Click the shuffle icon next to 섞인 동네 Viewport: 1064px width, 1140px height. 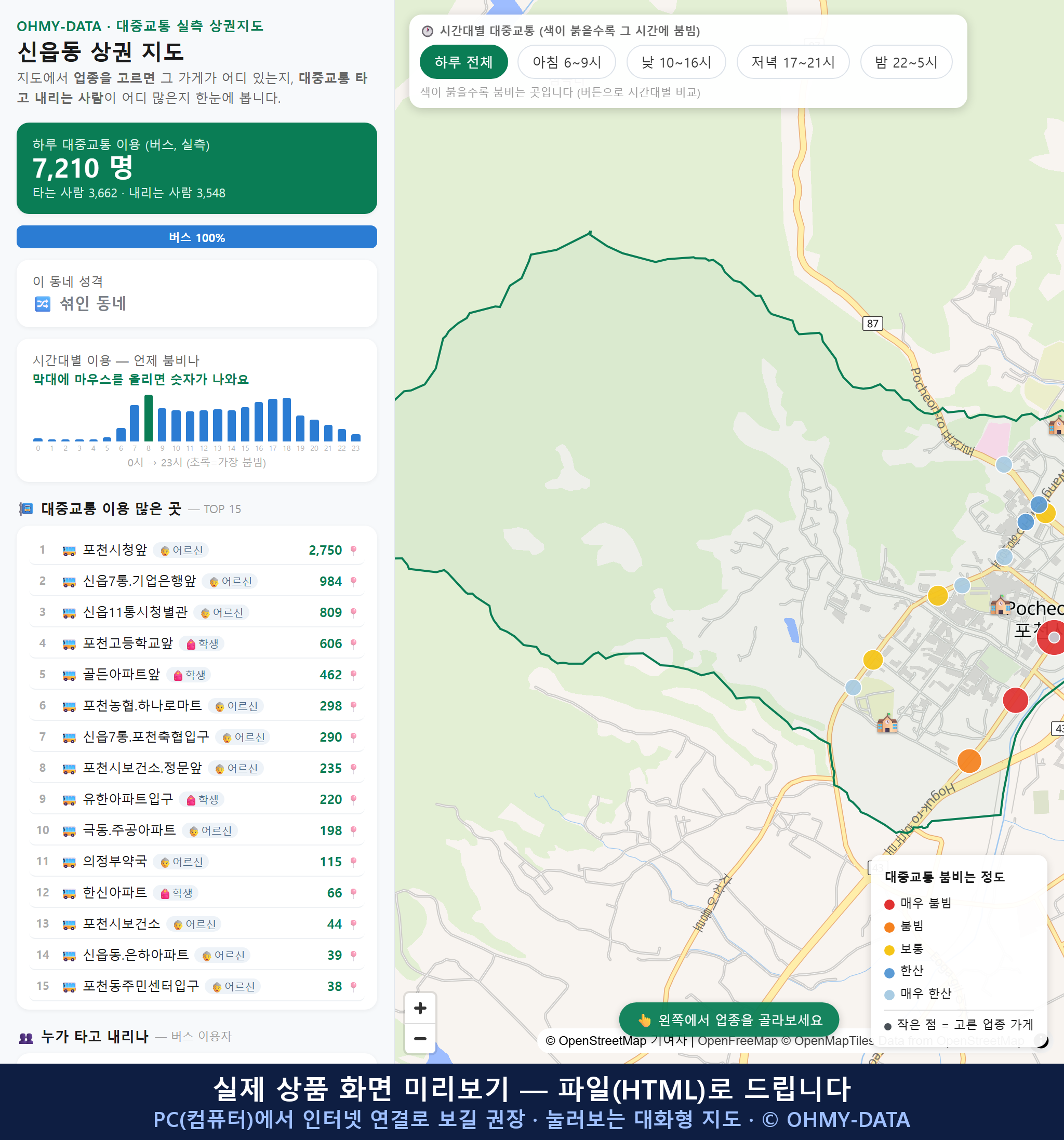tap(43, 303)
